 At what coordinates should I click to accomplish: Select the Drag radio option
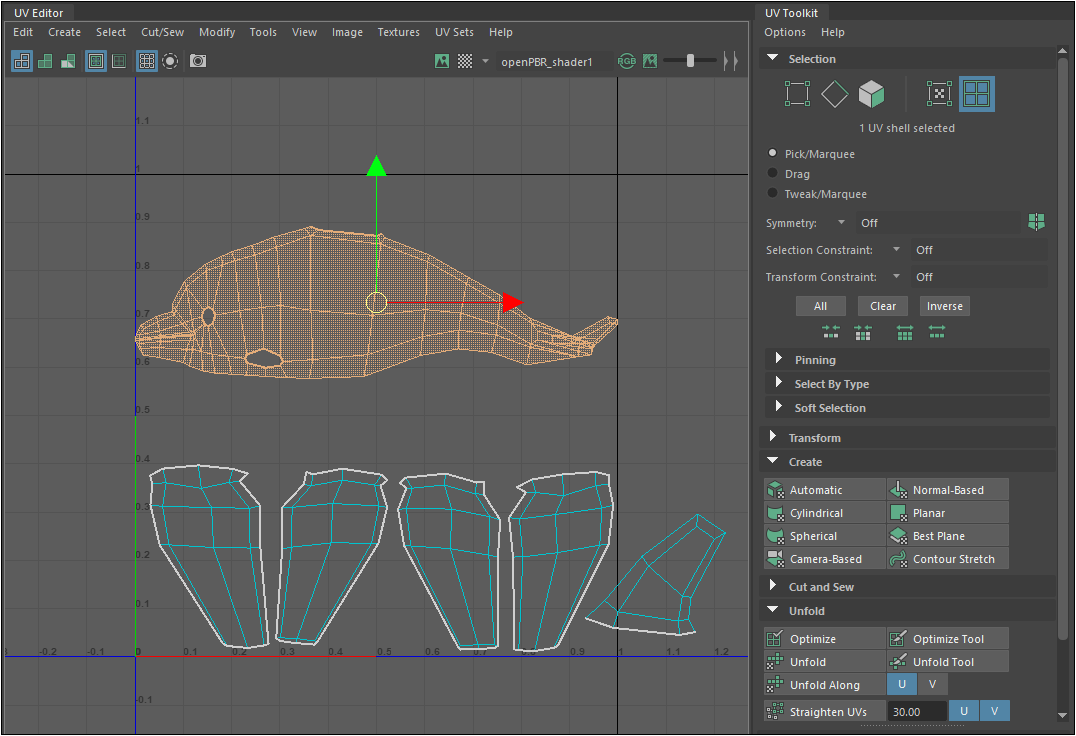(x=773, y=174)
